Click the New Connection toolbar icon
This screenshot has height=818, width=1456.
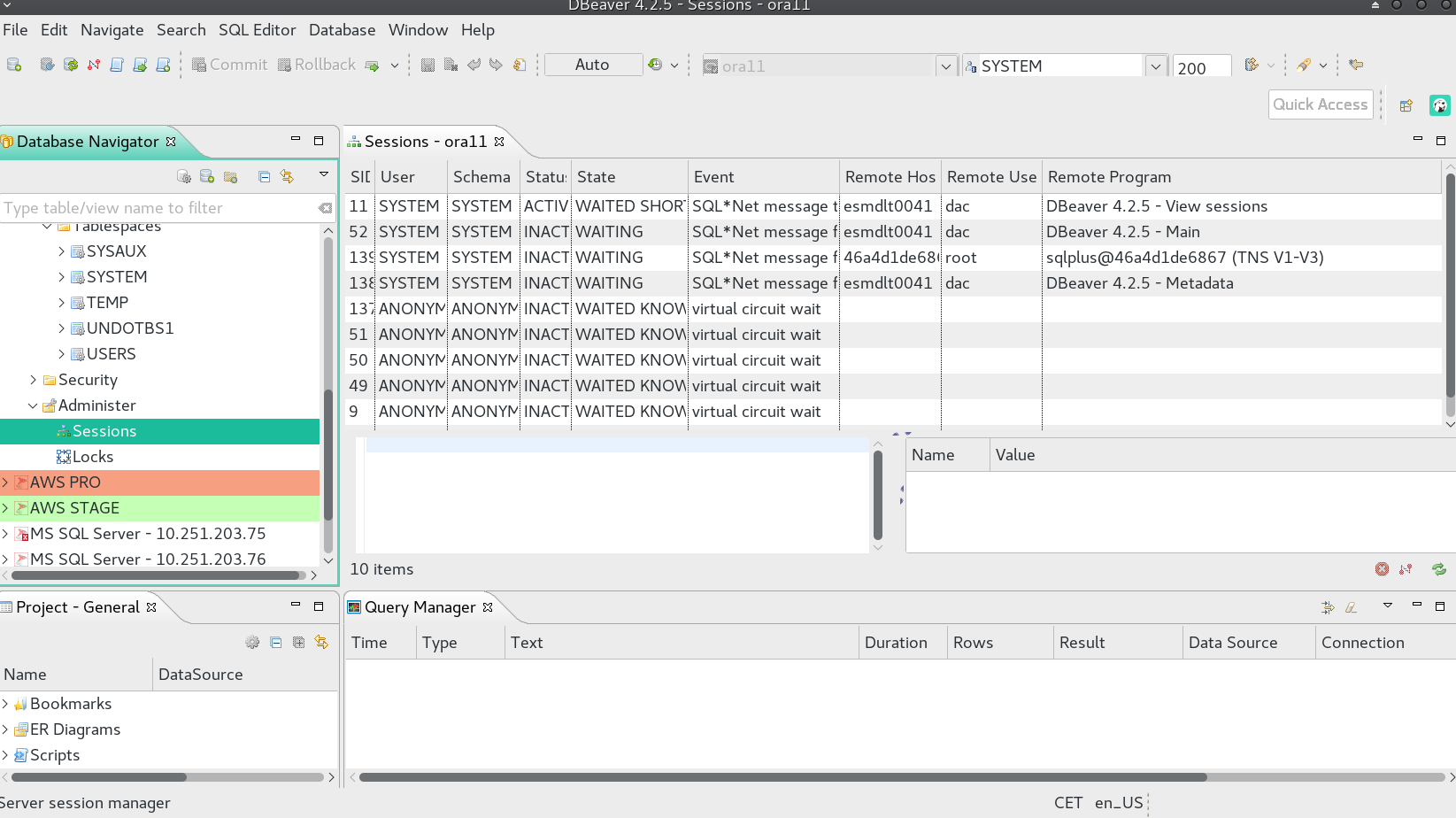14,65
